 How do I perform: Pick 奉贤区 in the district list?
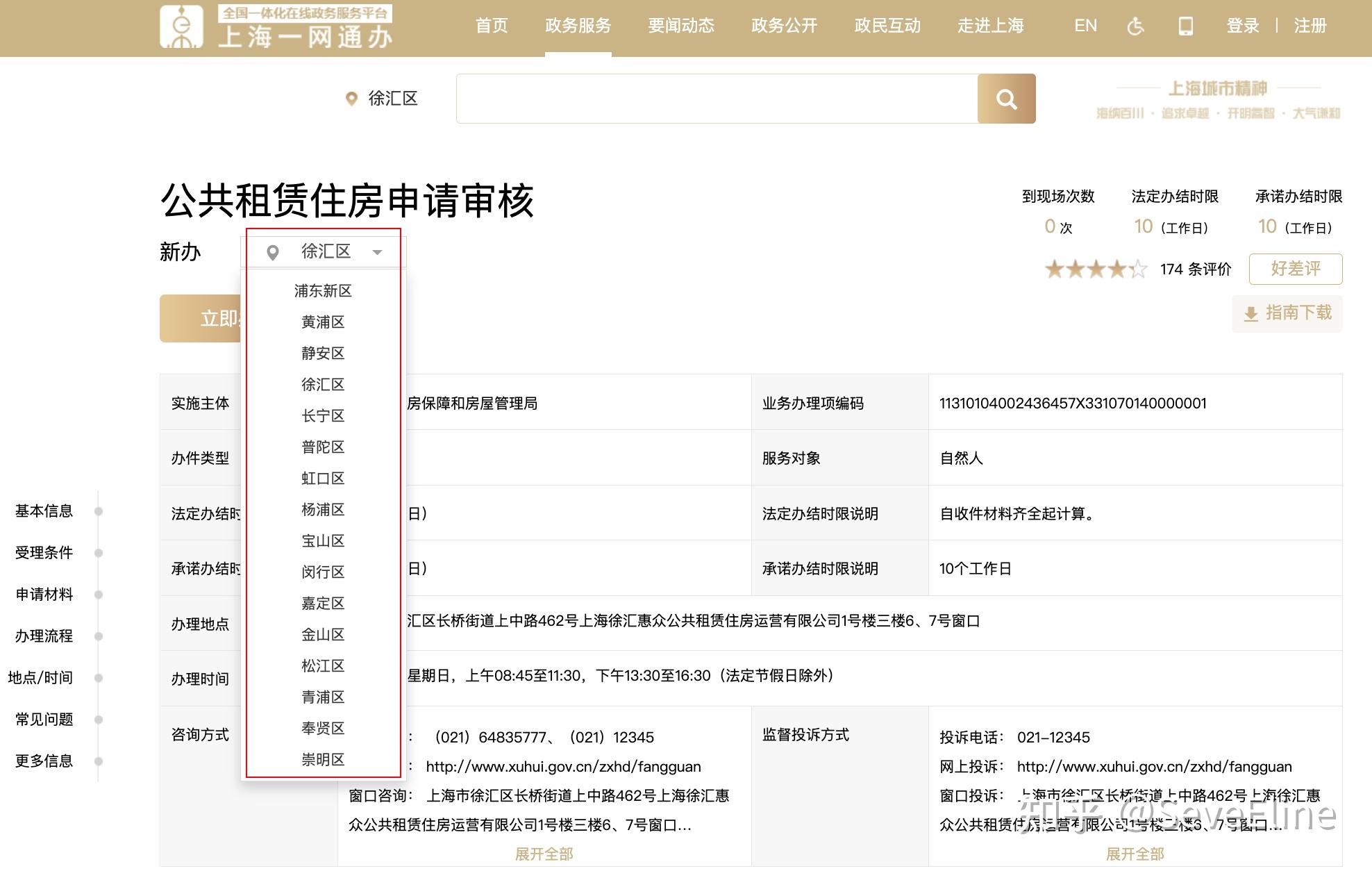point(323,728)
